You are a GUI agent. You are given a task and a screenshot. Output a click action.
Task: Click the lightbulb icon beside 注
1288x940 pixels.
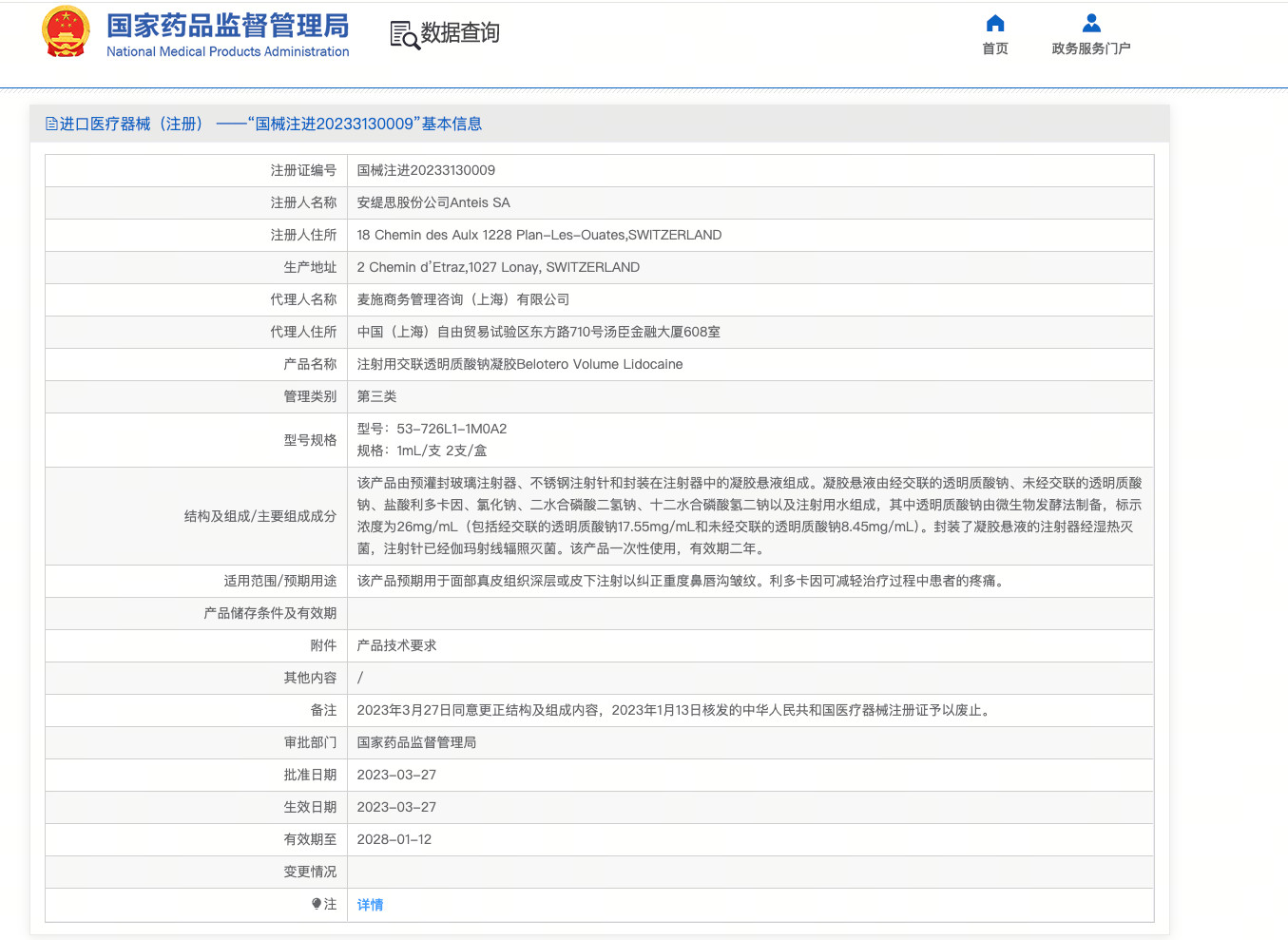pyautogui.click(x=317, y=904)
